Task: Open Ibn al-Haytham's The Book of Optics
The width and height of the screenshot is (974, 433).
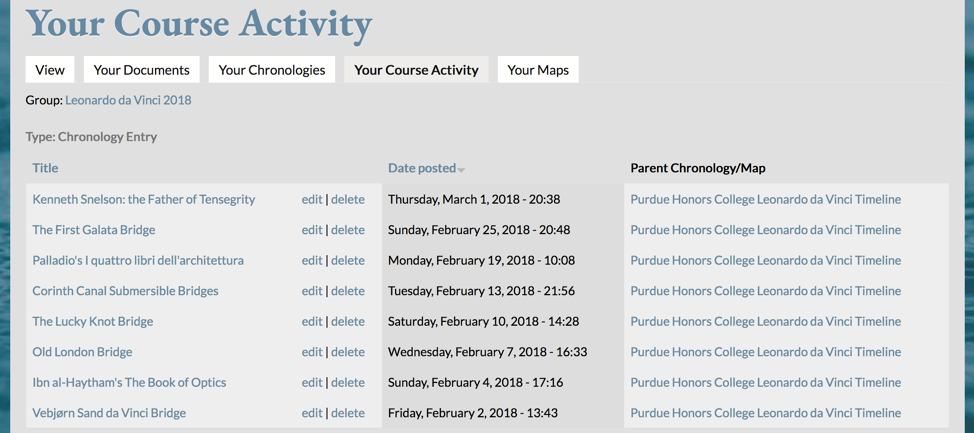Action: [129, 382]
